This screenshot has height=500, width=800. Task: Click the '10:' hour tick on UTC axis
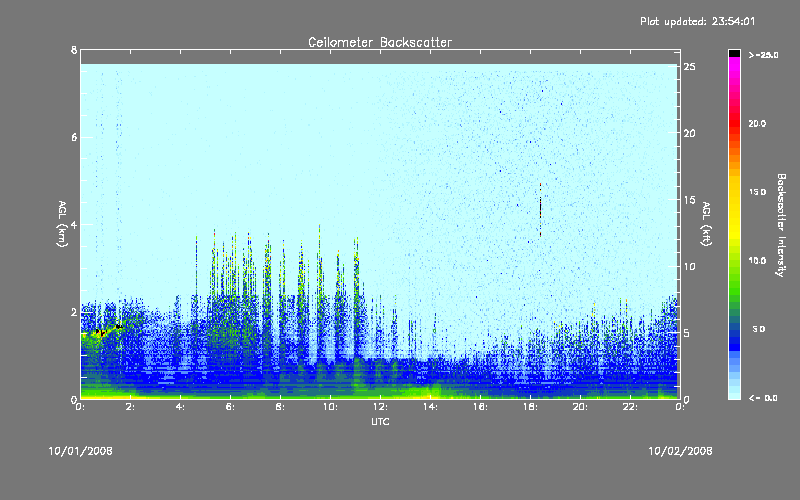click(x=331, y=407)
